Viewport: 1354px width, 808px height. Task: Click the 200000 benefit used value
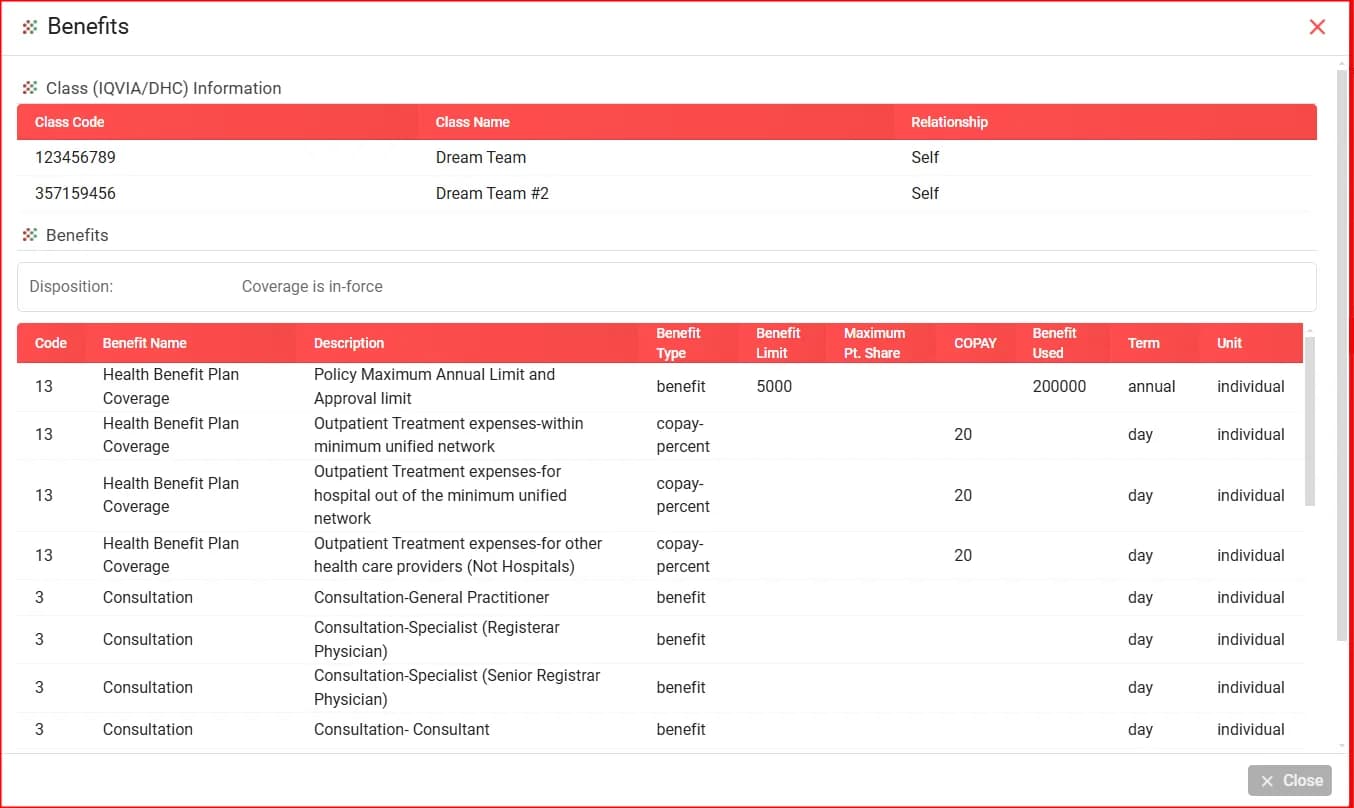point(1059,386)
